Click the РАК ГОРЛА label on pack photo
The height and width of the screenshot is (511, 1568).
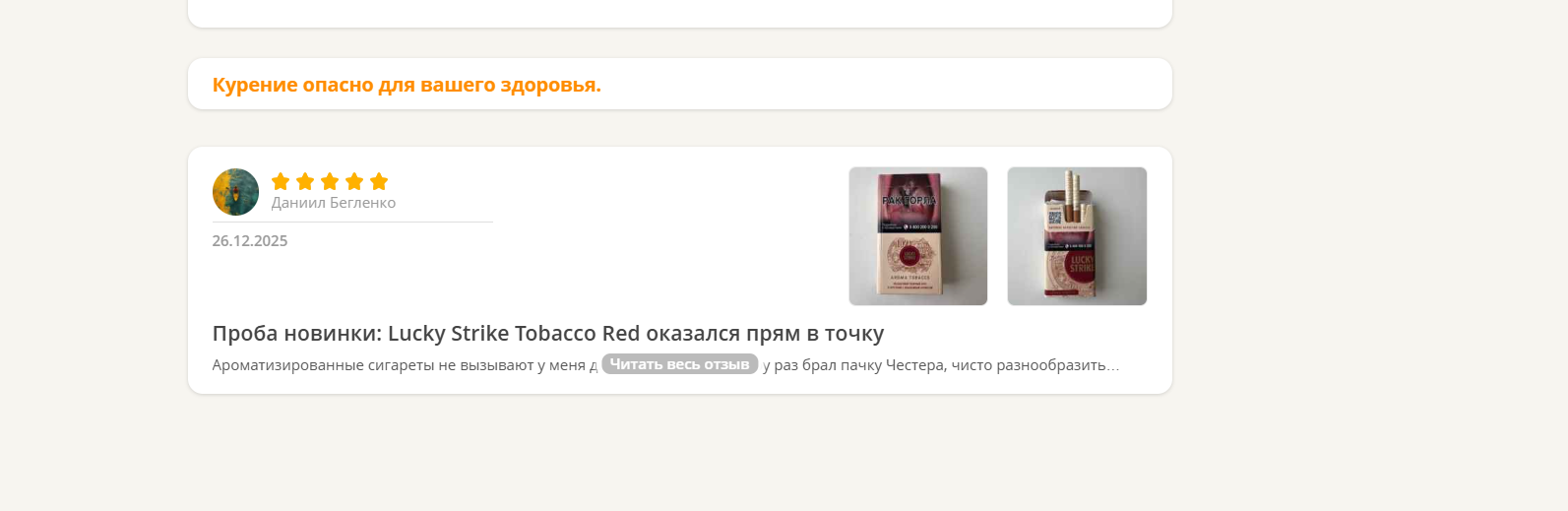[909, 200]
